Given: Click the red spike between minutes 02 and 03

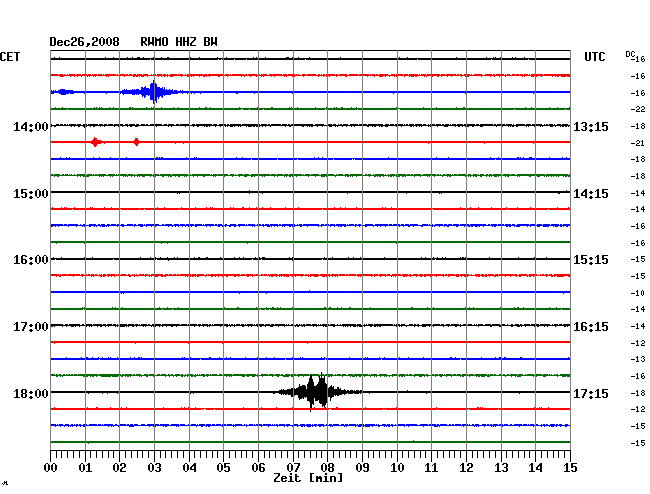Looking at the screenshot, I should pos(136,142).
